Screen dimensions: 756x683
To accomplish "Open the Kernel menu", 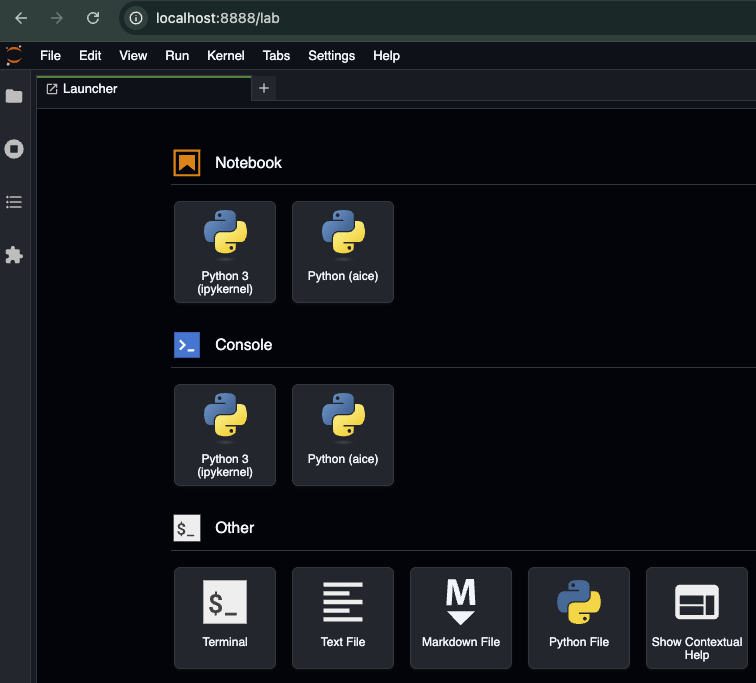I will coord(226,56).
